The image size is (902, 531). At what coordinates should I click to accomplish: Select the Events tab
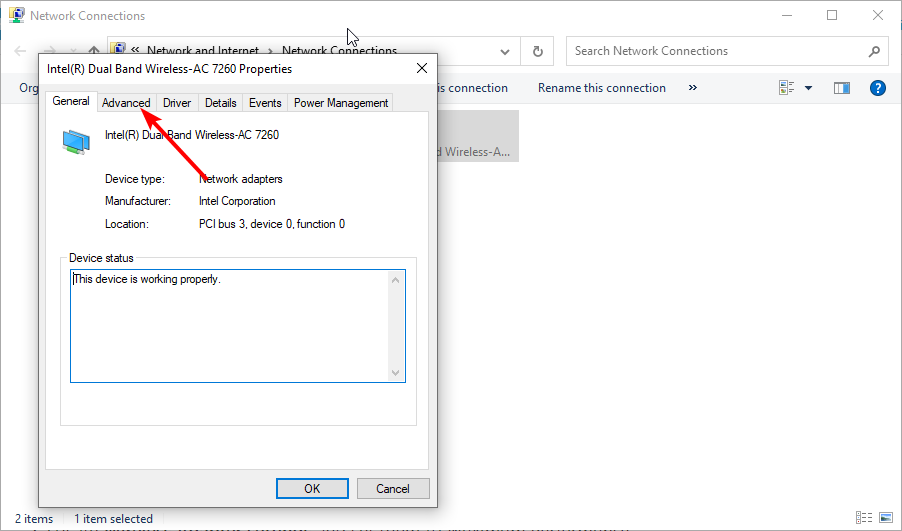(x=265, y=103)
